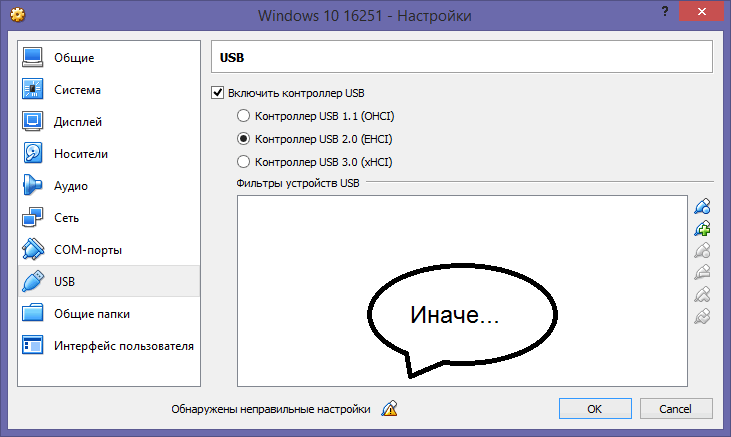Open the Носители settings section
Viewport: 731px width, 437px height.
pyautogui.click(x=109, y=153)
